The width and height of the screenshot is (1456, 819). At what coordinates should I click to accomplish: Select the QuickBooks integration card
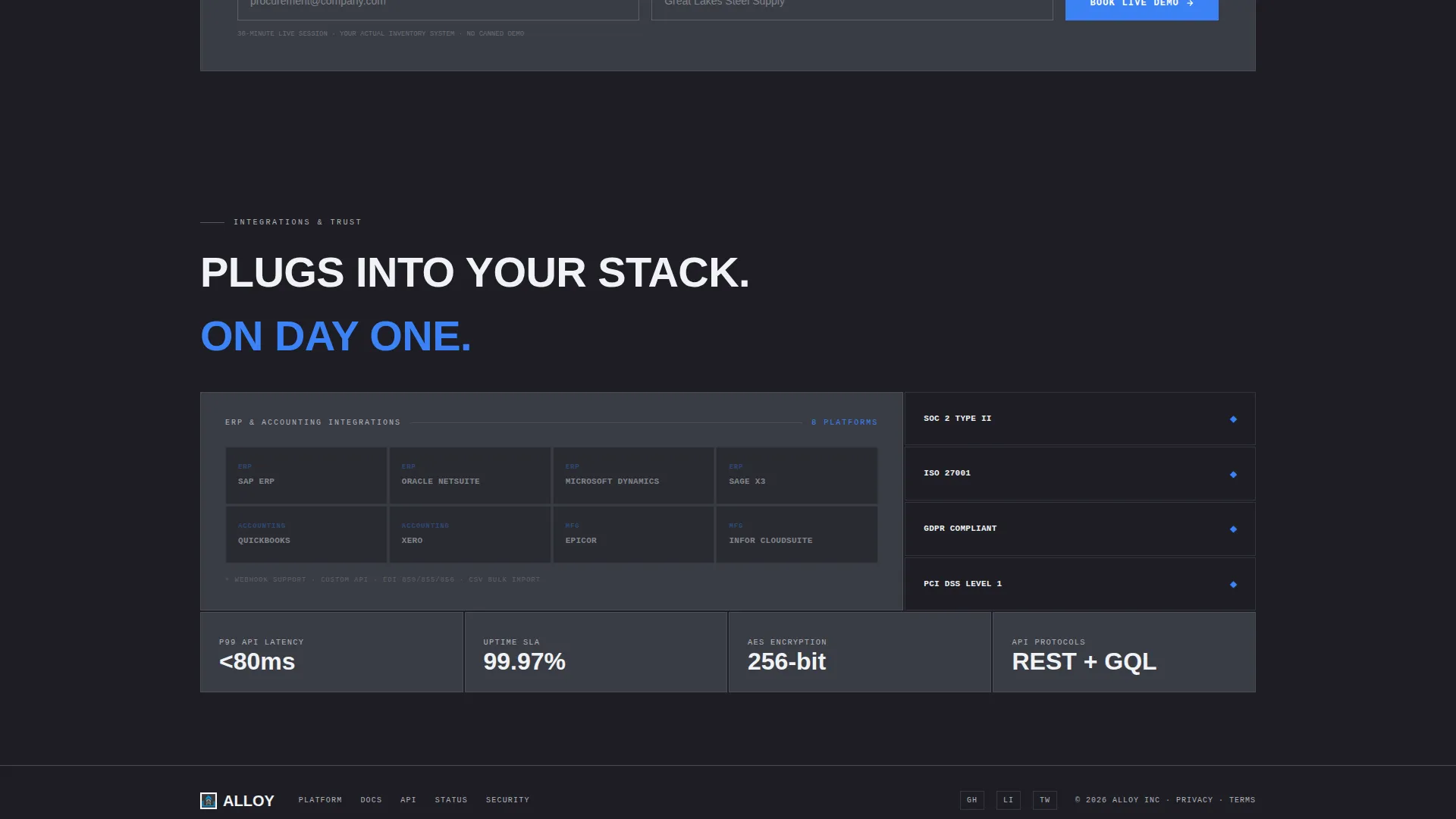coord(306,535)
